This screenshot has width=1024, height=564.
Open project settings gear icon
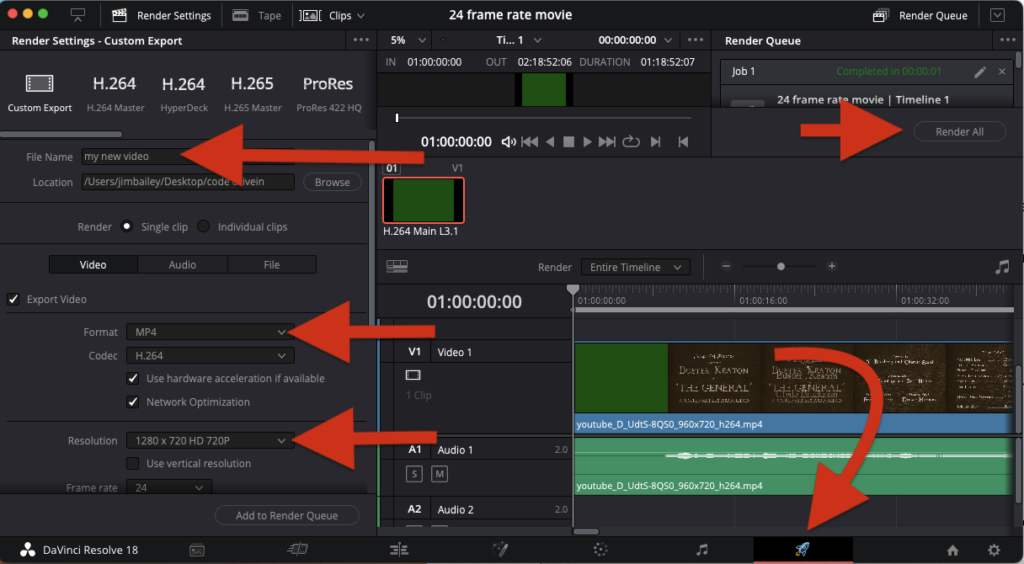pos(993,550)
